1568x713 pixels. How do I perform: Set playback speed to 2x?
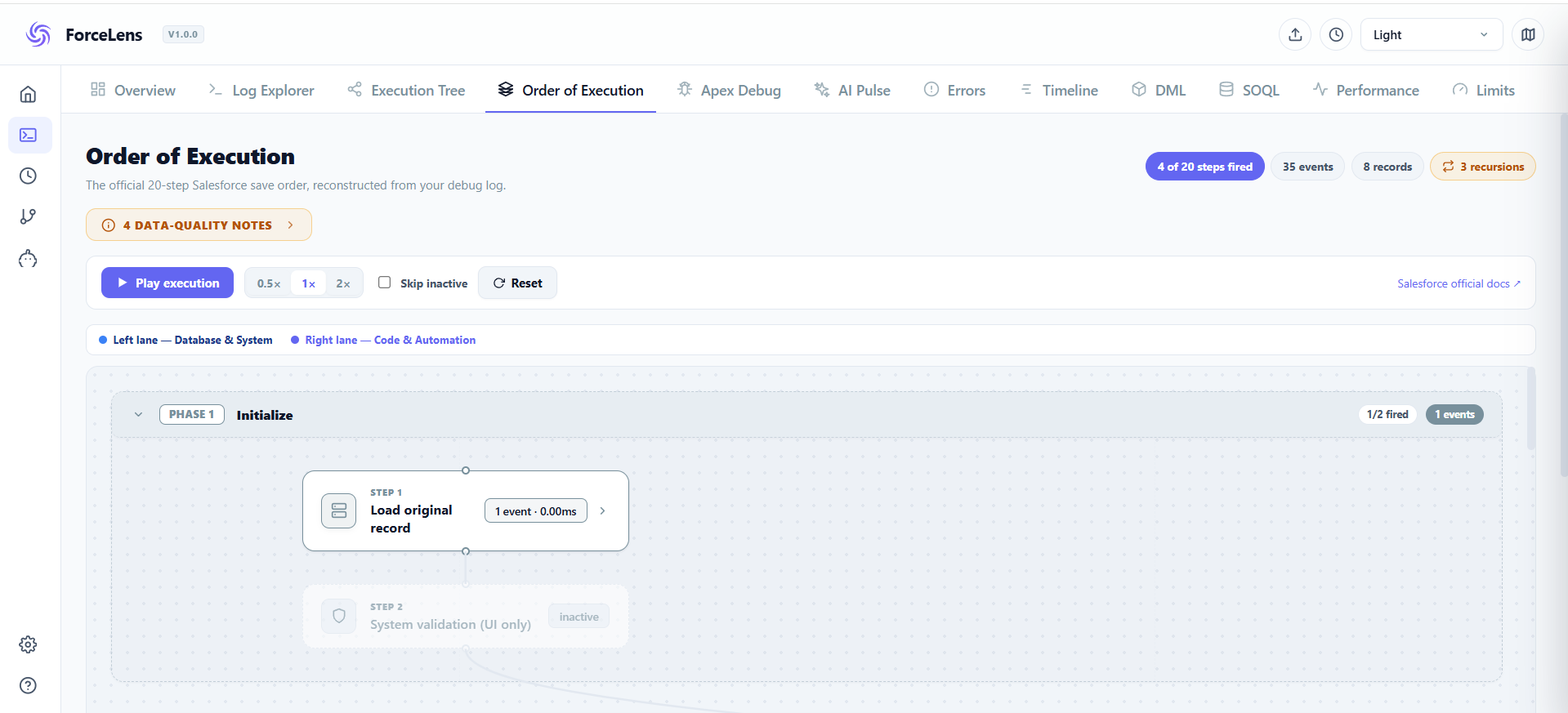[x=343, y=283]
